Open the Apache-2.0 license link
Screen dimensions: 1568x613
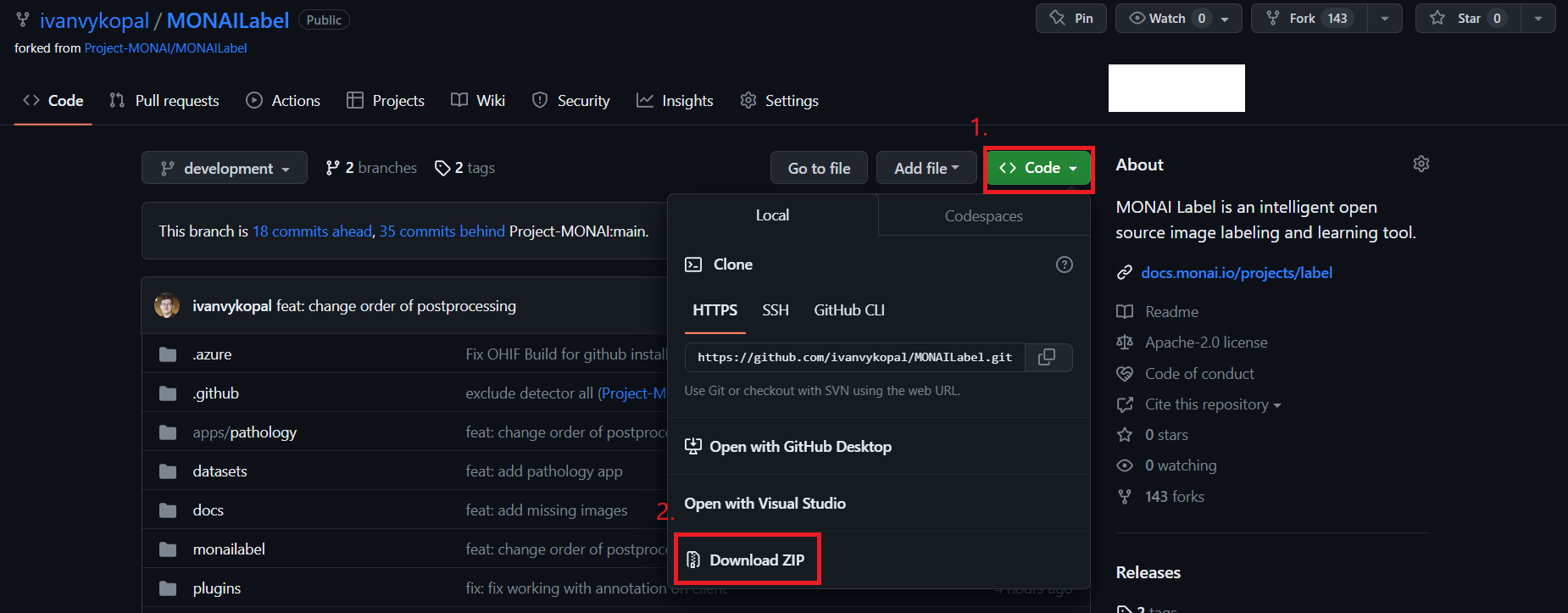(1206, 343)
